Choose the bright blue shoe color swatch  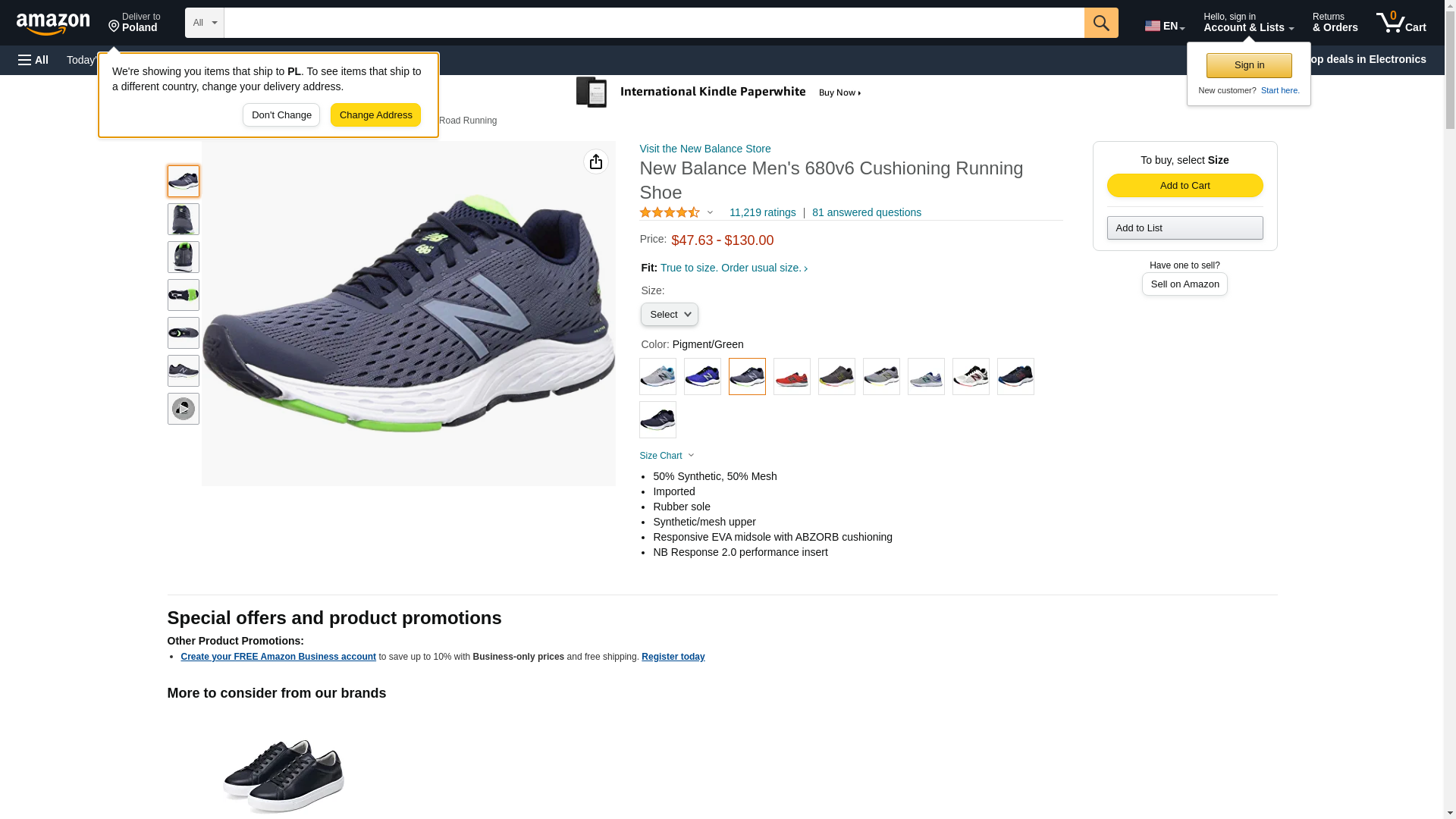702,376
